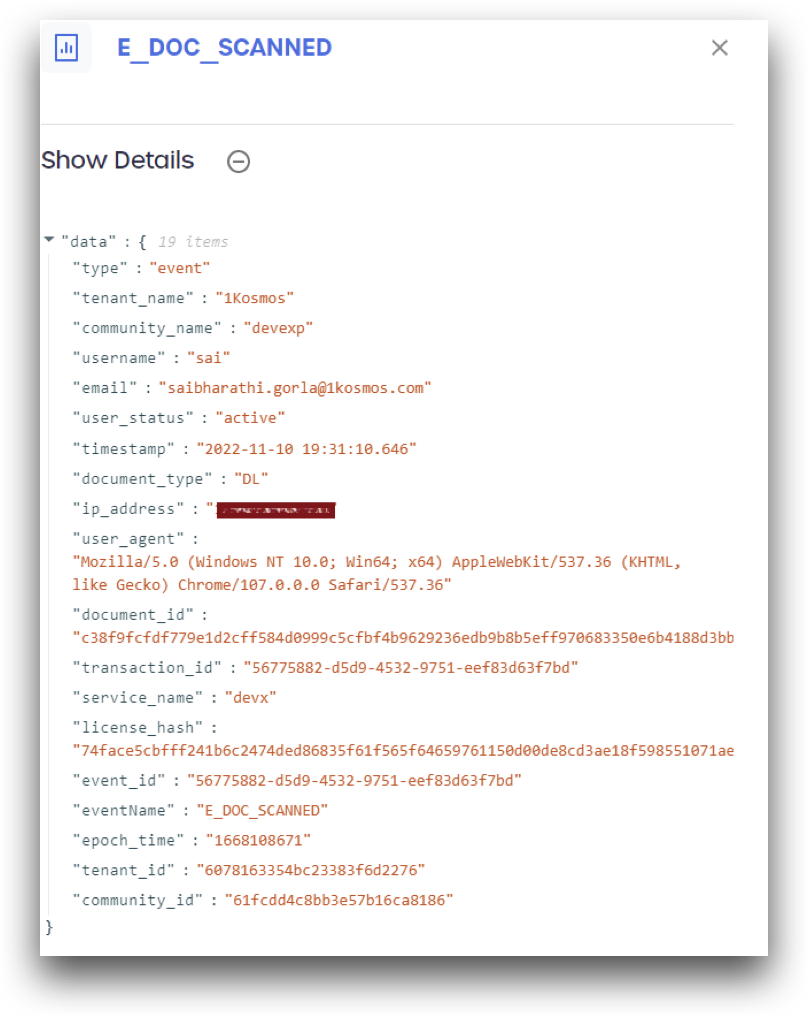Screen dimensions: 808x1016
Task: Collapse the "data" JSON tree node
Action: (x=49, y=240)
